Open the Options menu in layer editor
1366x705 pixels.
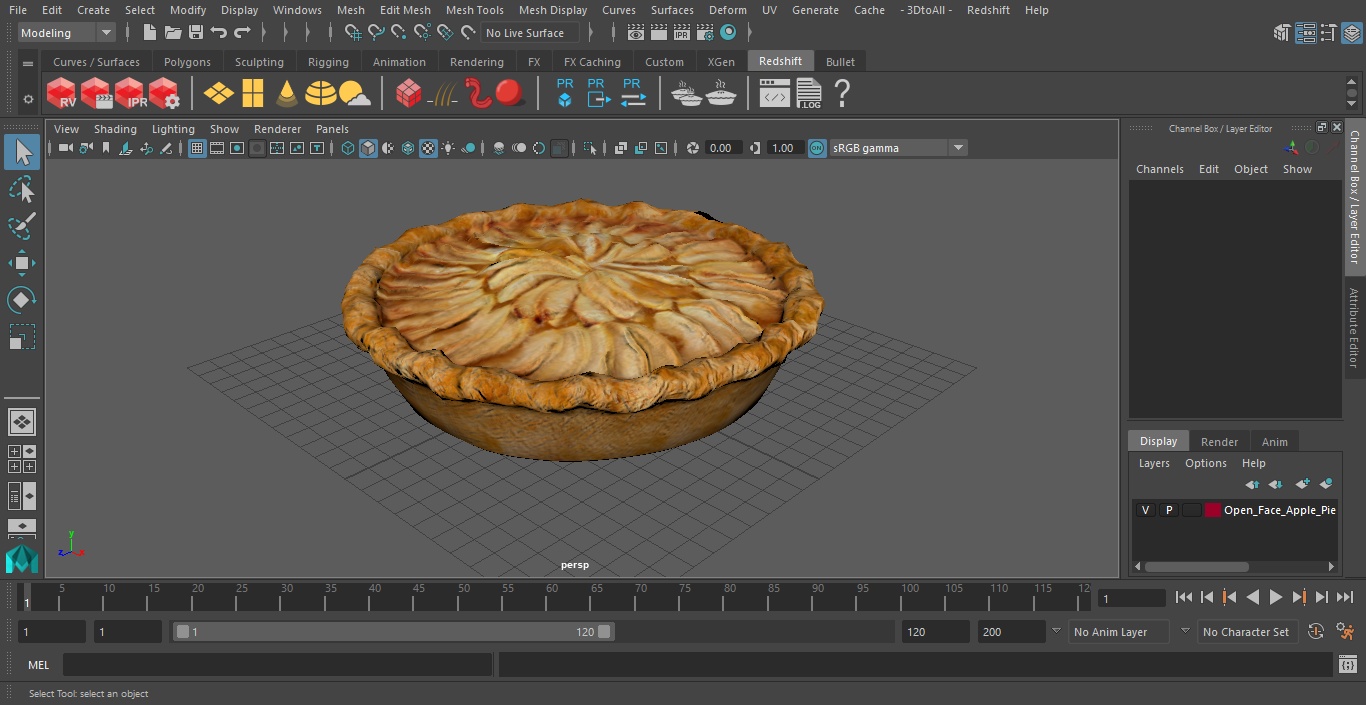click(x=1205, y=463)
